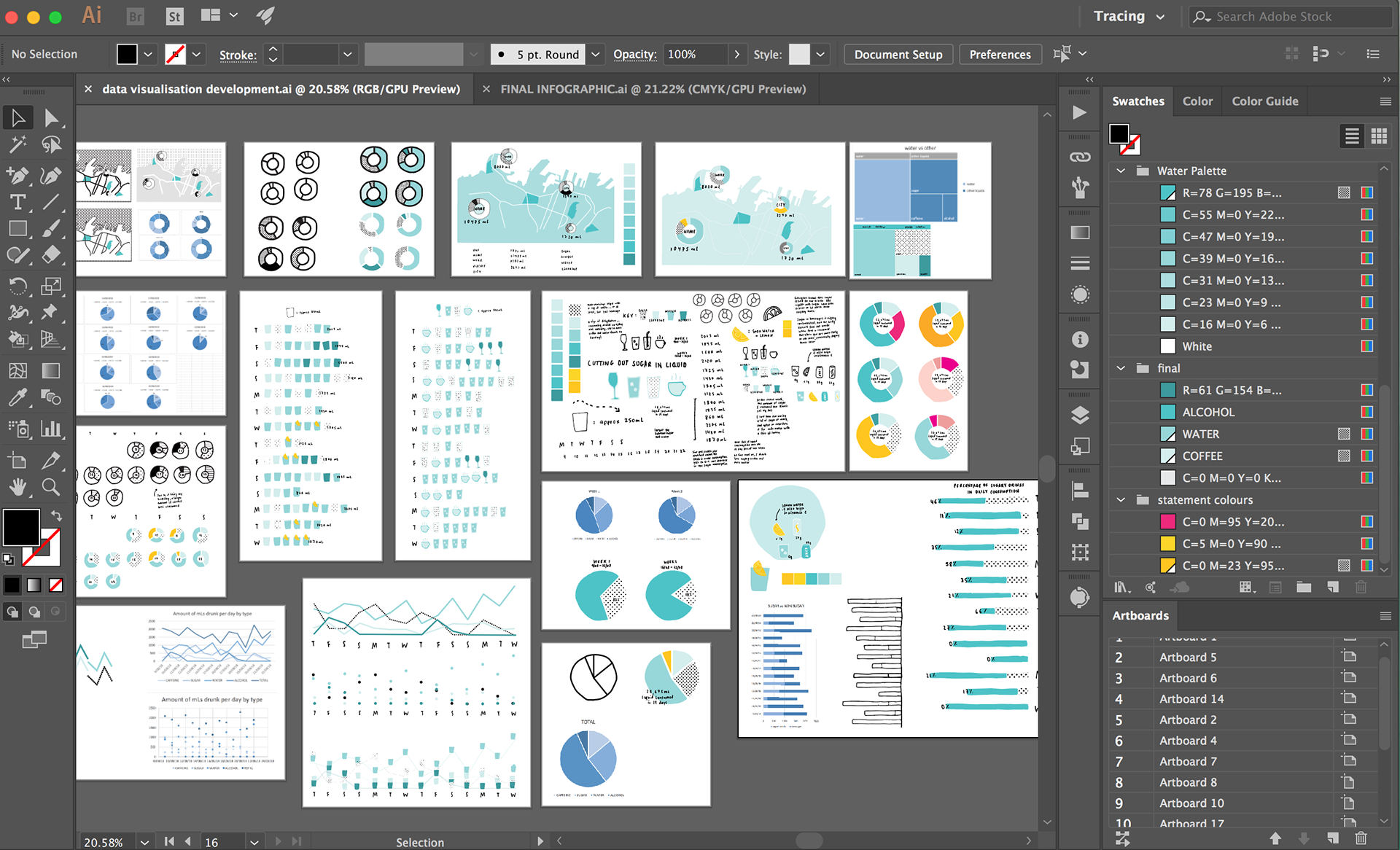Open Adobe Stock via St icon
Image resolution: width=1400 pixels, height=850 pixels.
(x=174, y=16)
